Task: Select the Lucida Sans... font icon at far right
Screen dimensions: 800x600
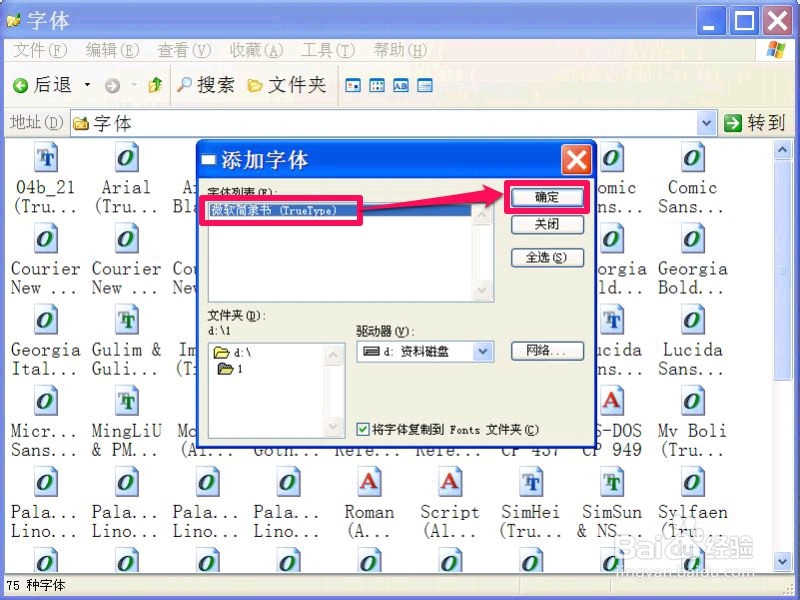Action: [x=692, y=320]
